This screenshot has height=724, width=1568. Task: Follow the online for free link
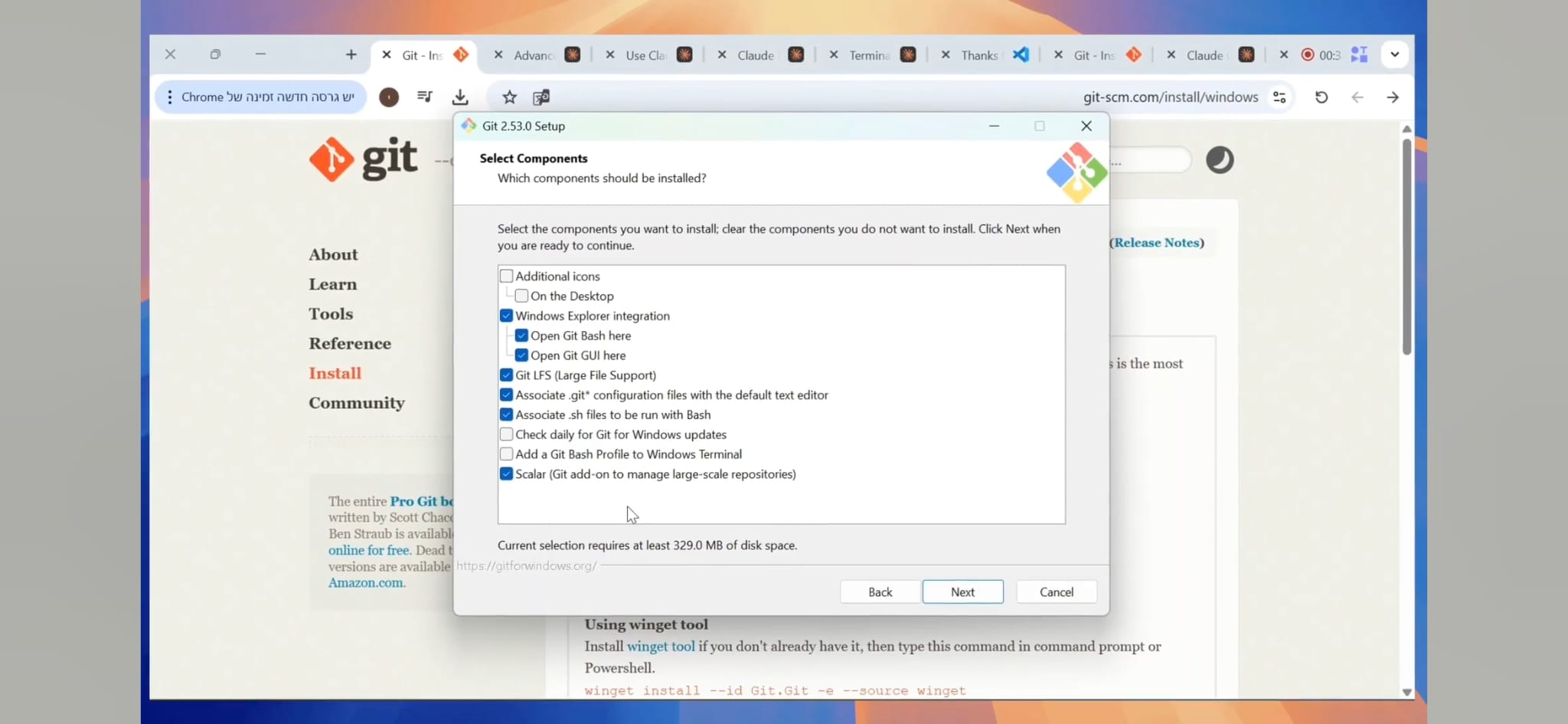click(x=369, y=550)
